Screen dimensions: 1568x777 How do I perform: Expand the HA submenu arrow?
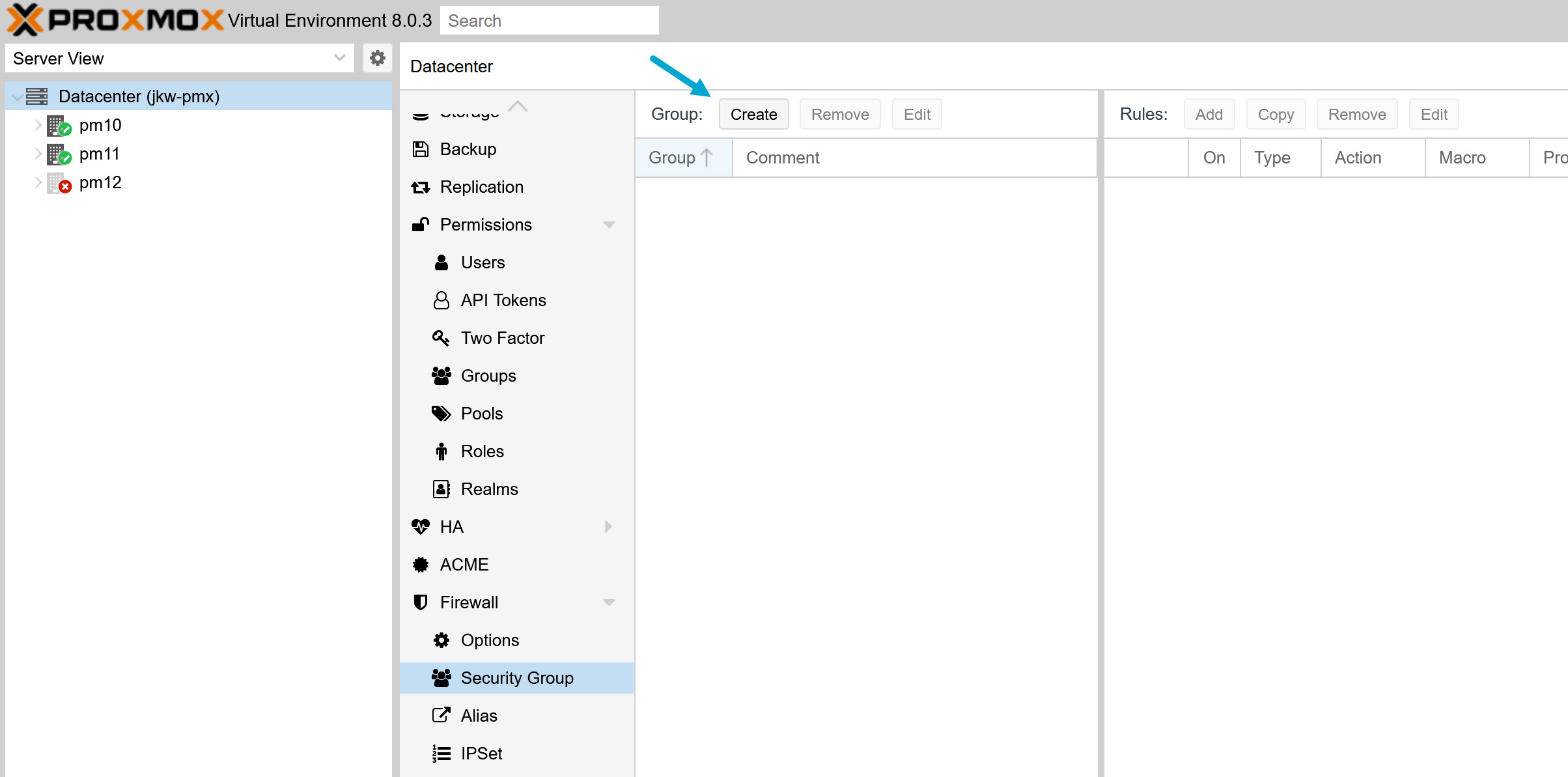(609, 526)
